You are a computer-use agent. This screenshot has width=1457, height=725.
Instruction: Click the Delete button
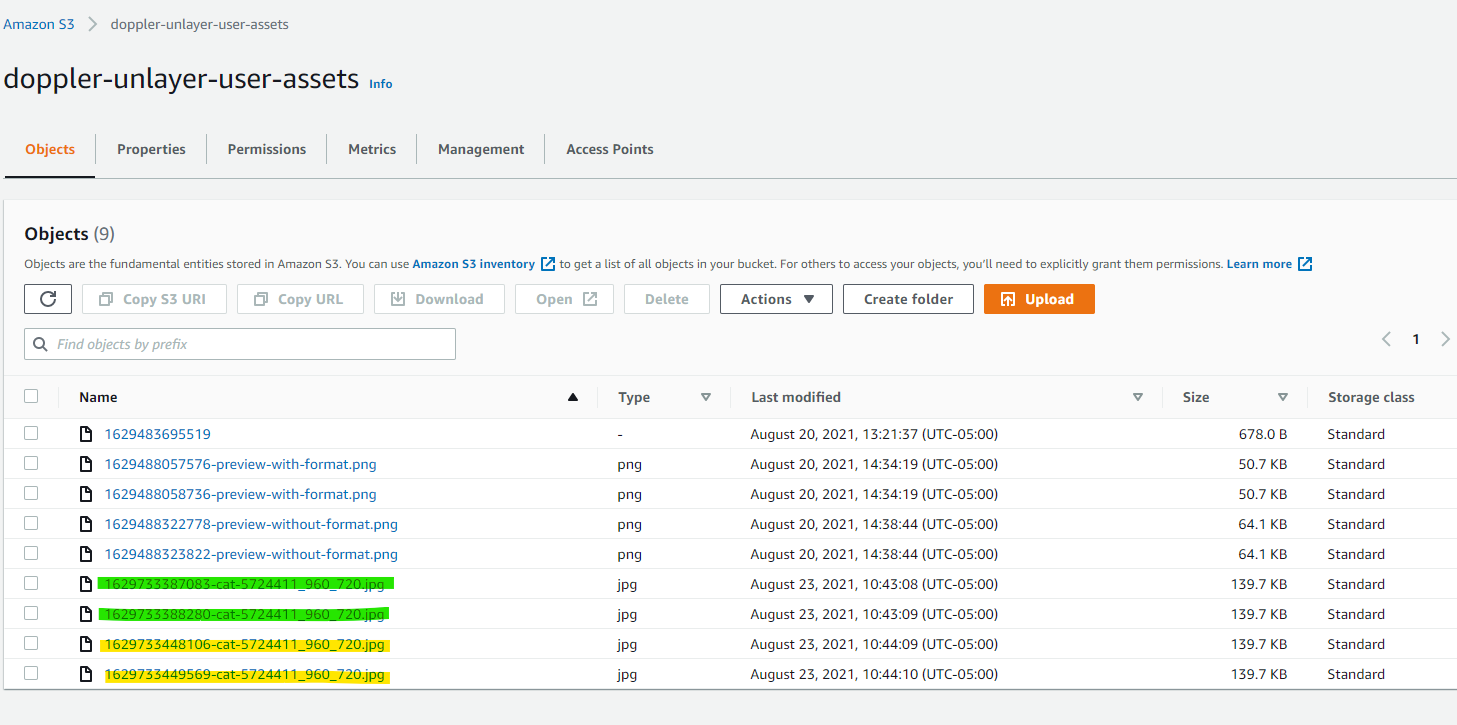point(667,299)
